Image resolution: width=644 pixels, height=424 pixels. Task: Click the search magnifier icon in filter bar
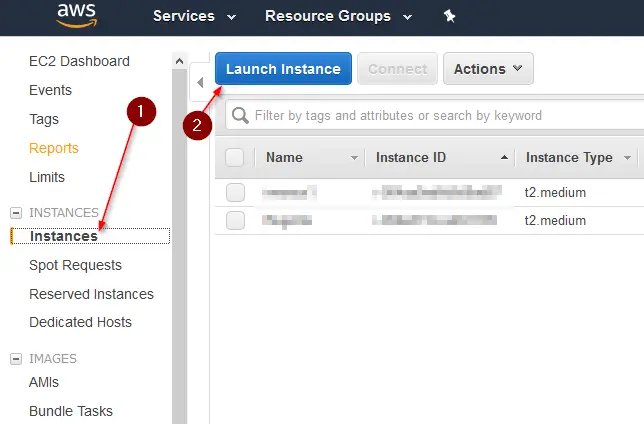pos(240,115)
